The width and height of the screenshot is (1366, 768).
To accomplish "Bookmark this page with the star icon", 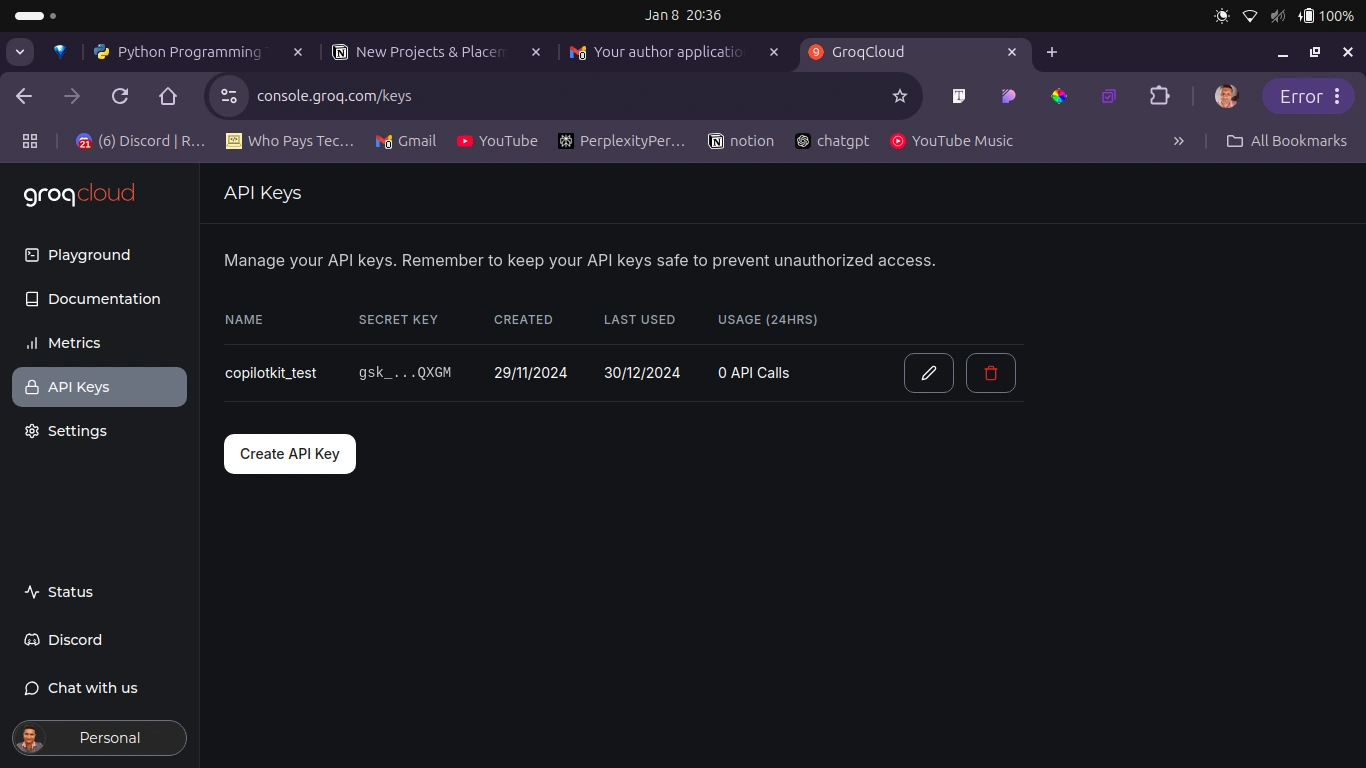I will (x=900, y=96).
